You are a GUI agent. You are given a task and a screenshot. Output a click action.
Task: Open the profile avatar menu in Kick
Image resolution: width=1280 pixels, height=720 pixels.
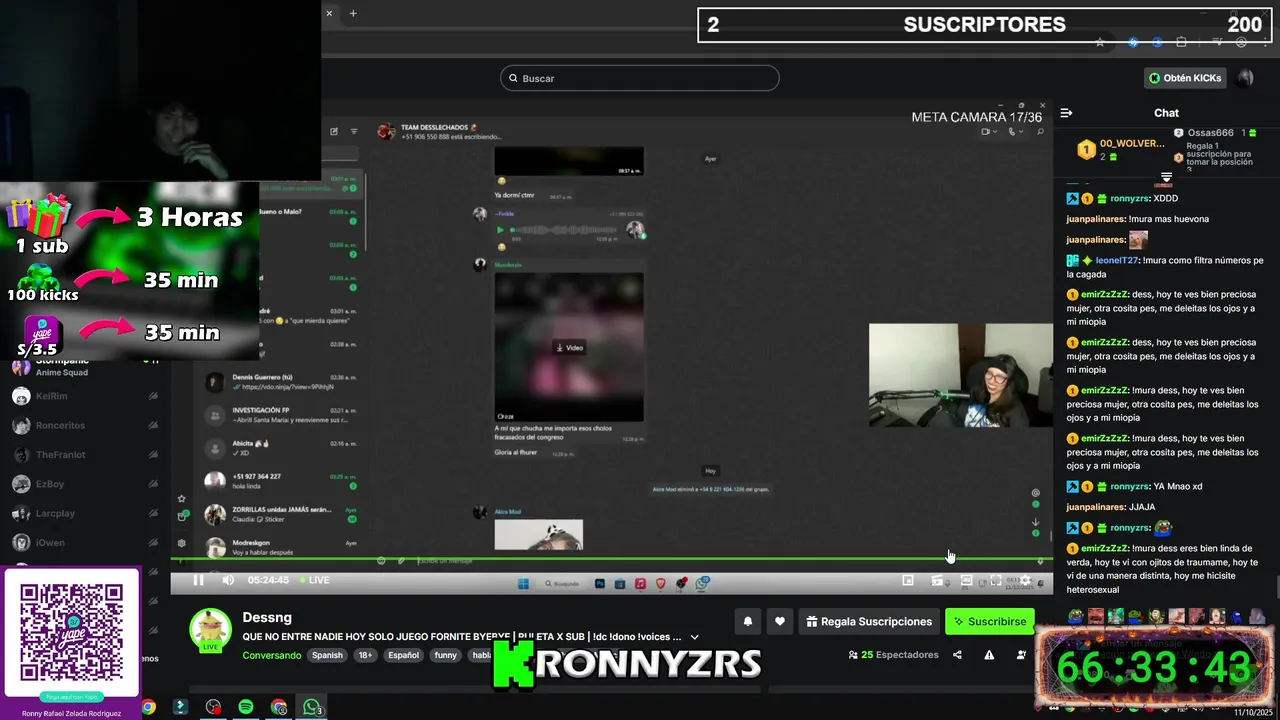[x=1245, y=78]
